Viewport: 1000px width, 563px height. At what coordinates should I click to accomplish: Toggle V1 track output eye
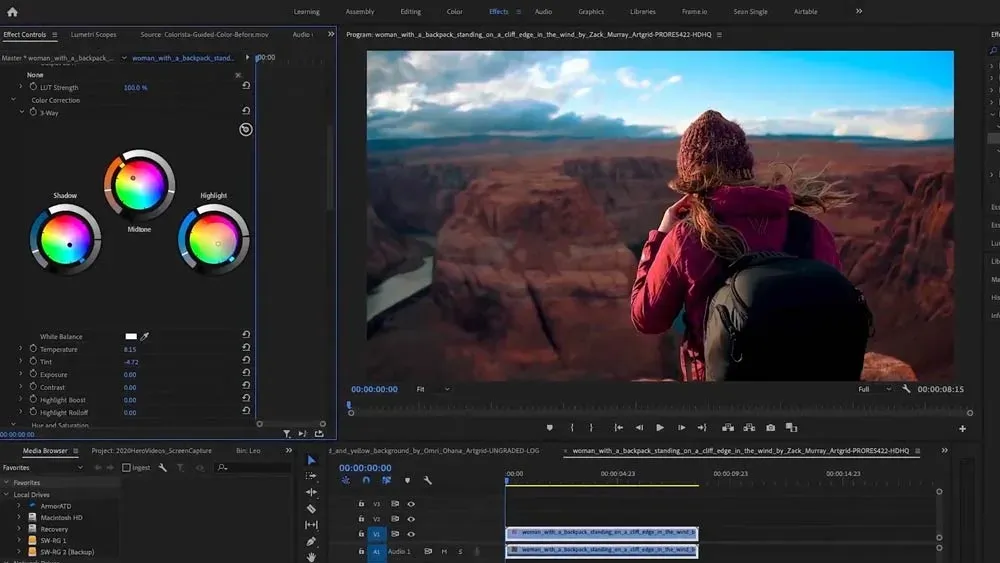(x=411, y=534)
